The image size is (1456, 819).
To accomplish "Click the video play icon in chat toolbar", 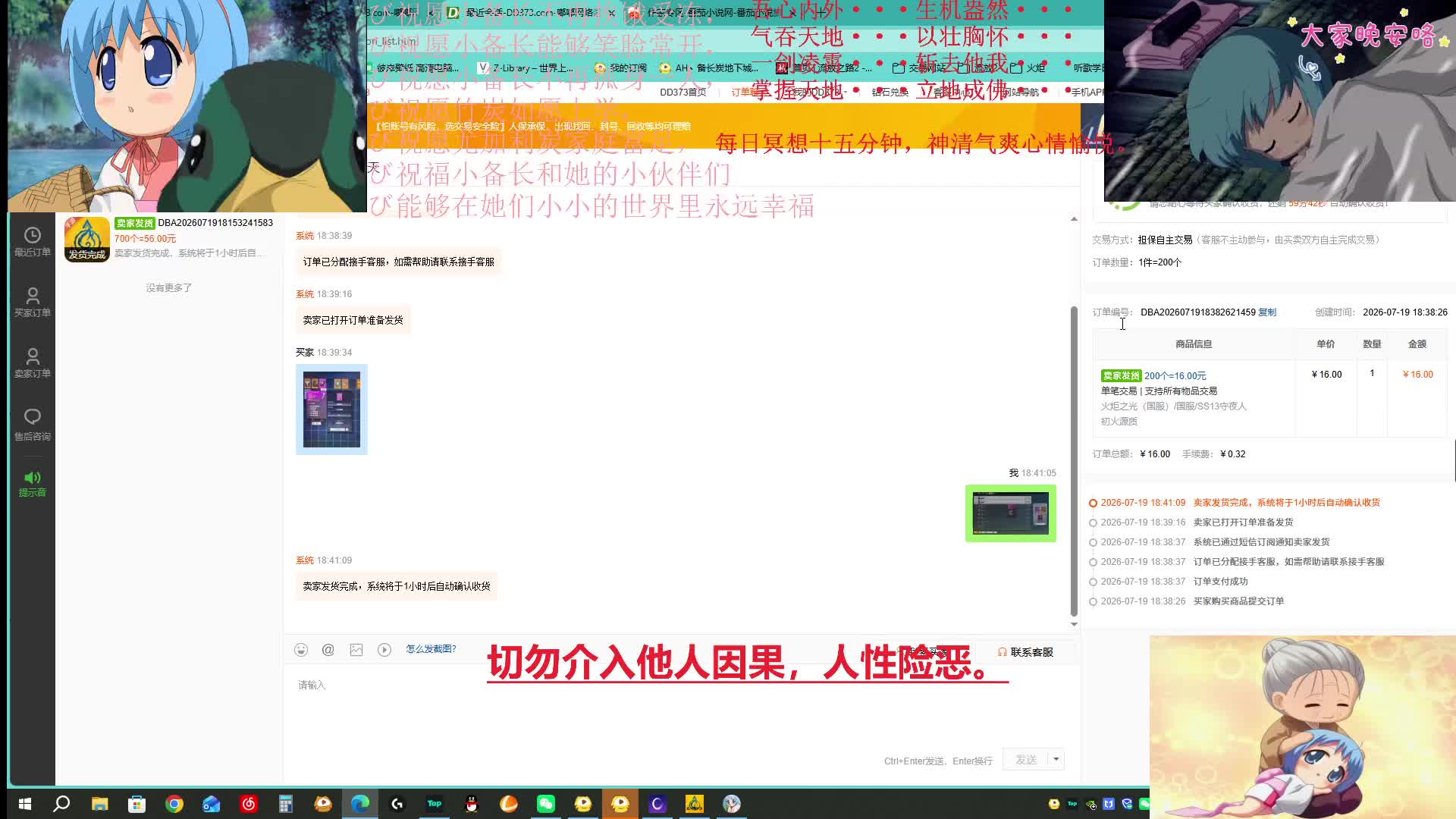I will tap(384, 650).
